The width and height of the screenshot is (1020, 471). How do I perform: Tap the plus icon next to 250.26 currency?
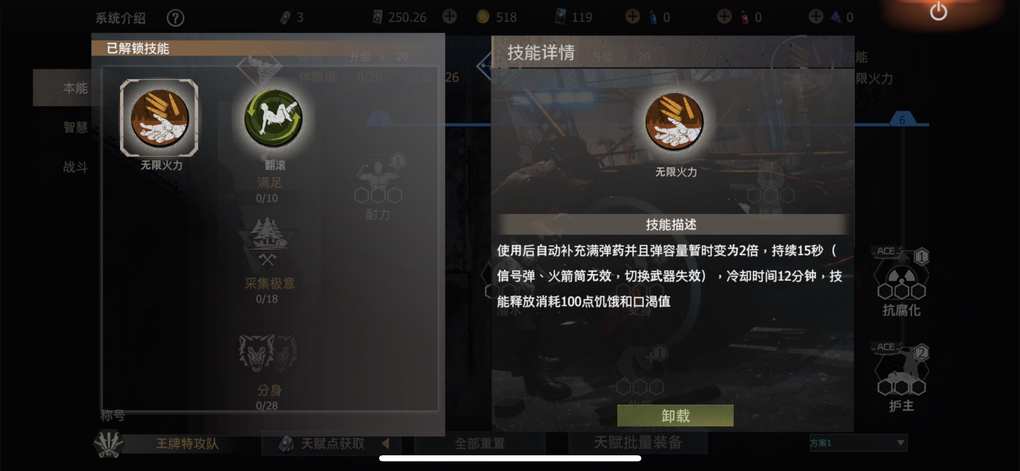point(450,17)
